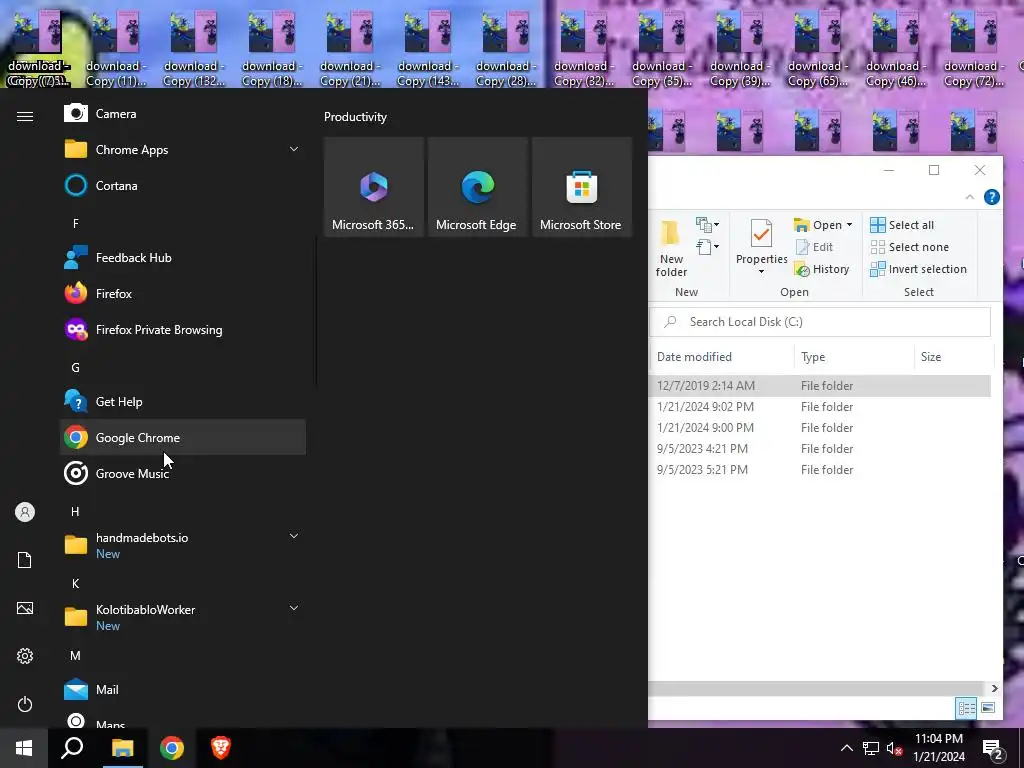Open the user account icon in Start
1024x768 pixels.
(25, 512)
